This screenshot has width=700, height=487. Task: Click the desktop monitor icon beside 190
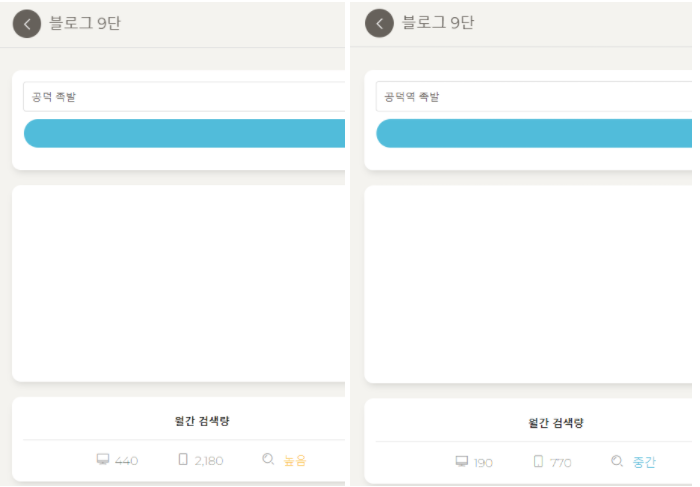tap(462, 462)
